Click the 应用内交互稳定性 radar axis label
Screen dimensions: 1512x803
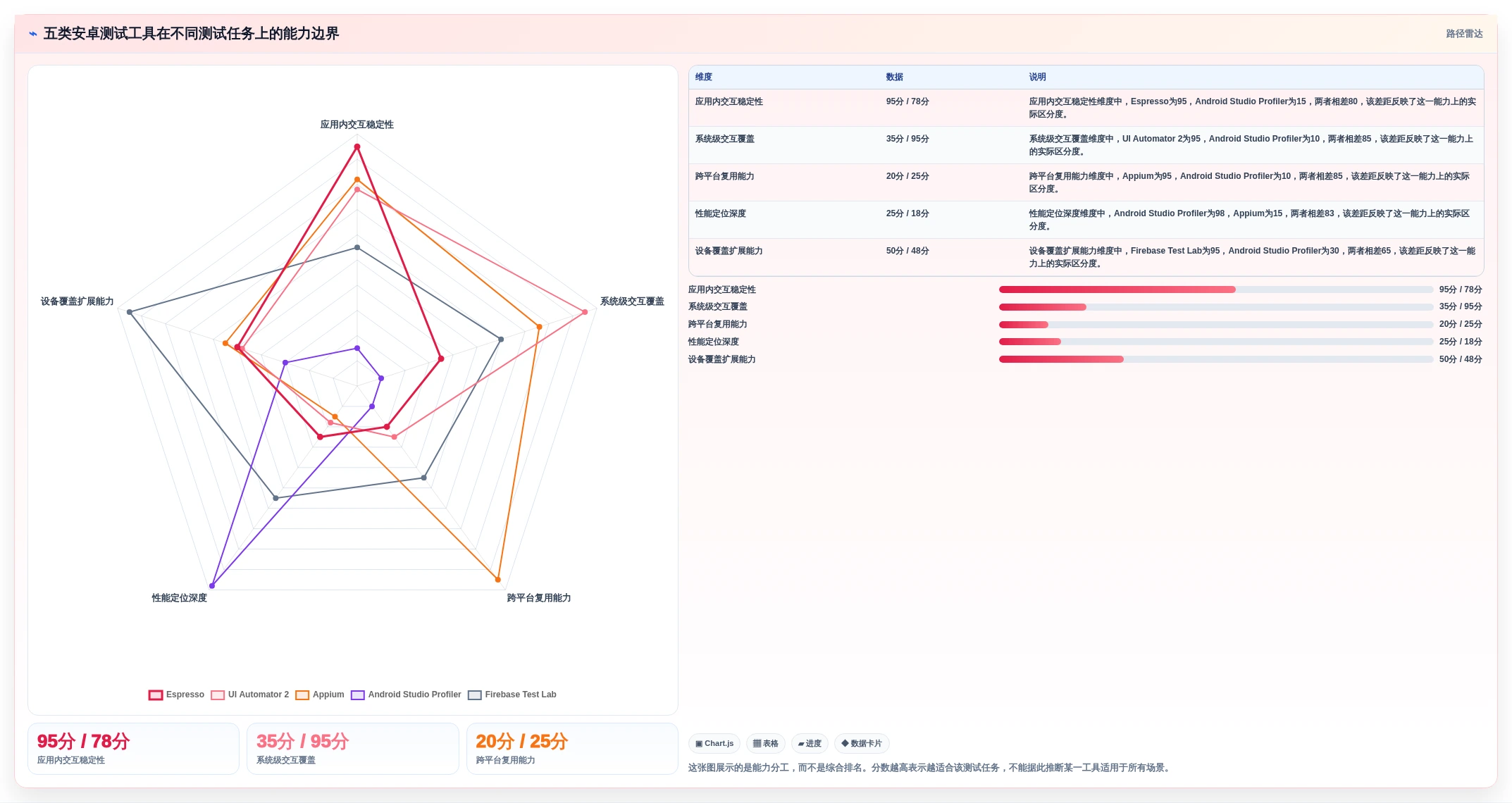(357, 125)
